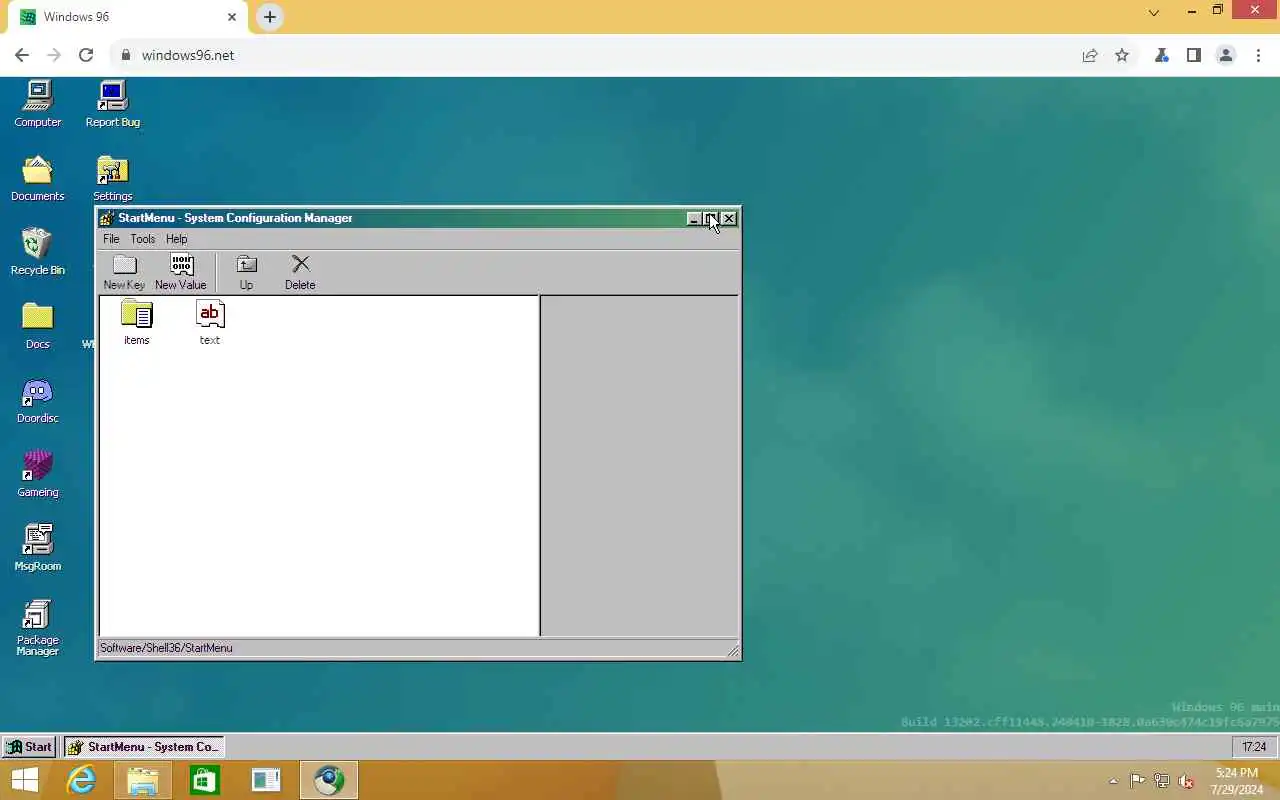The width and height of the screenshot is (1280, 800).
Task: Open File Explorer from taskbar
Action: pos(143,780)
